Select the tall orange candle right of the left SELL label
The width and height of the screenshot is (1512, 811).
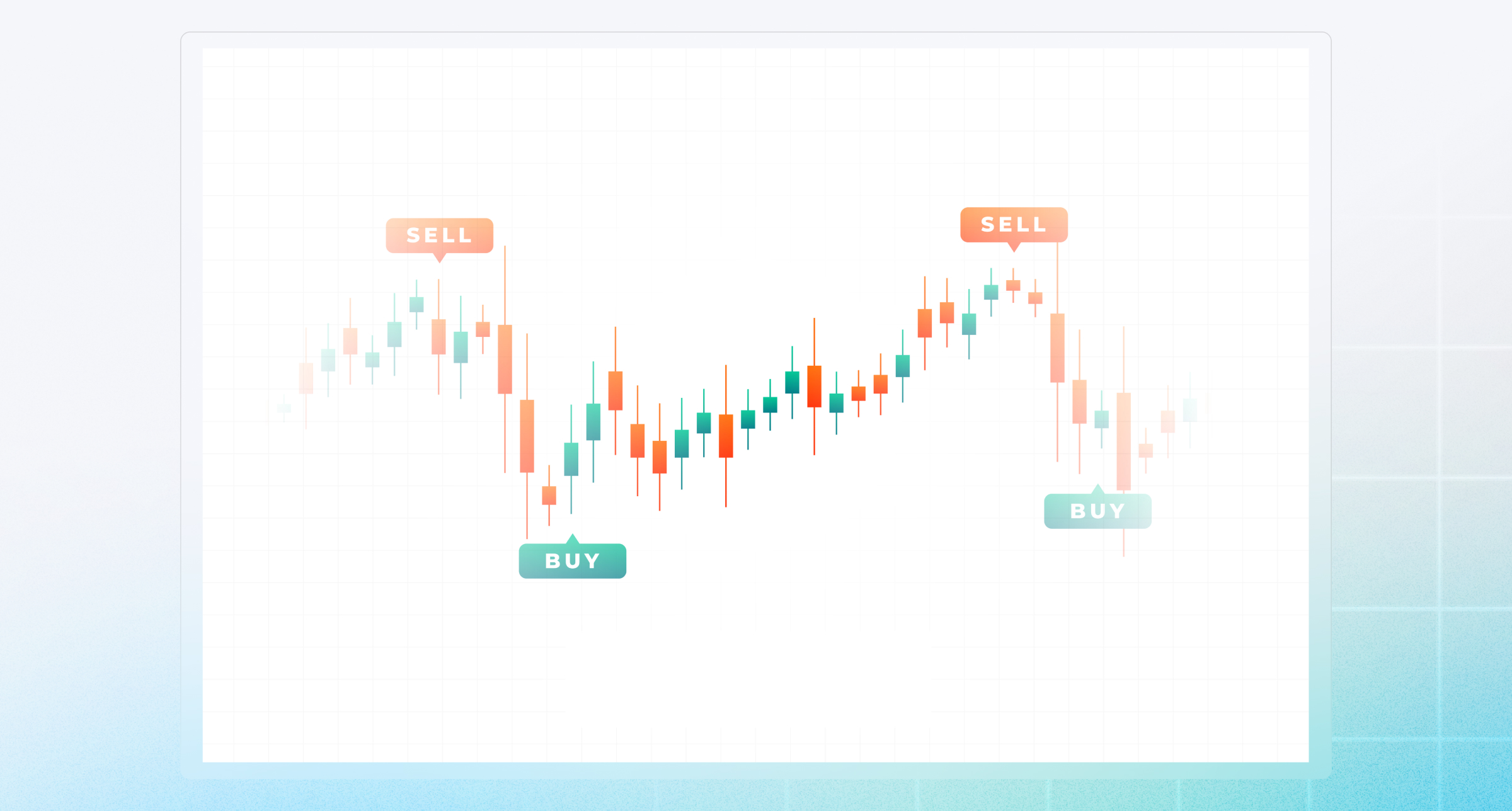tap(505, 359)
